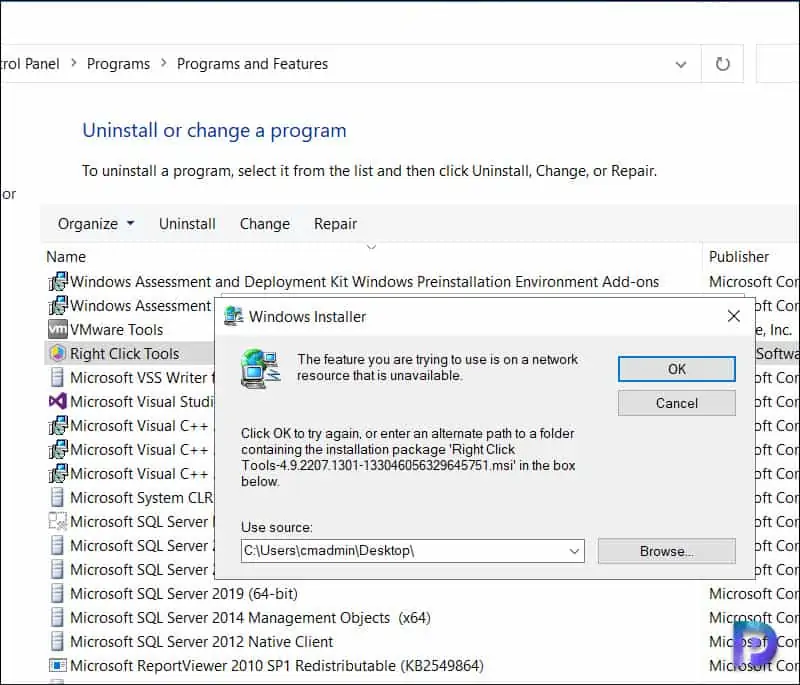Click the ReportViewer 2010 SP1 icon
800x685 pixels.
(57, 665)
